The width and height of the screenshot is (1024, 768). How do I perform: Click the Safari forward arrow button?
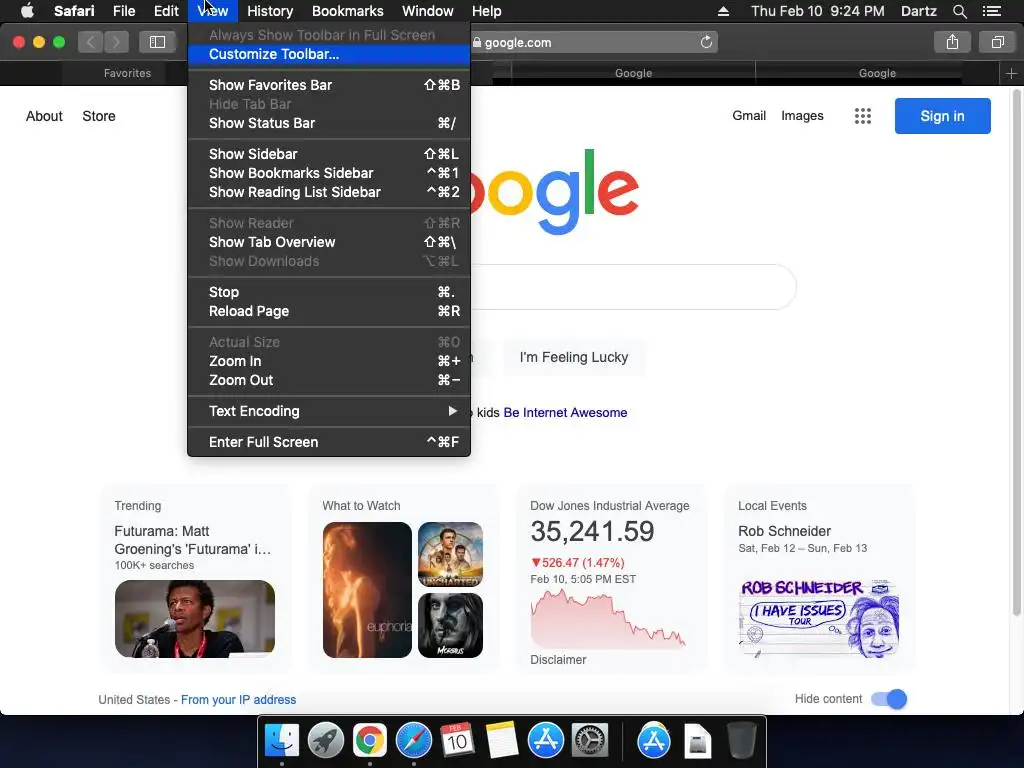coord(116,42)
